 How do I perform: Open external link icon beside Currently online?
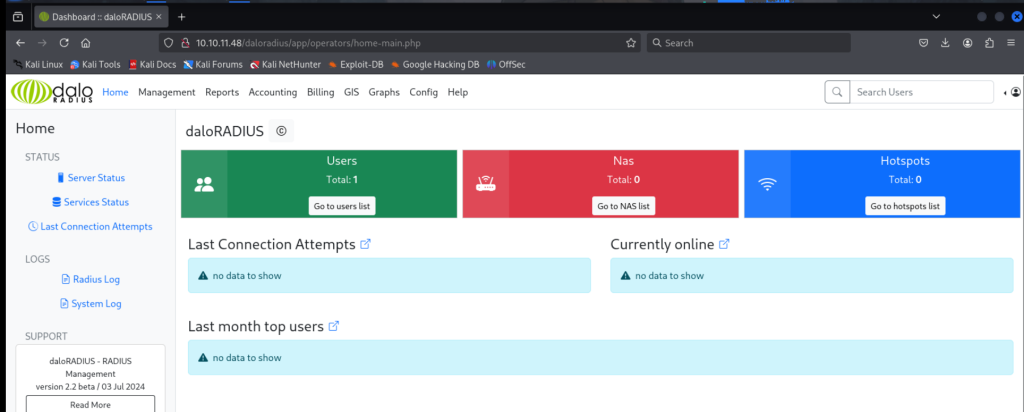click(724, 244)
